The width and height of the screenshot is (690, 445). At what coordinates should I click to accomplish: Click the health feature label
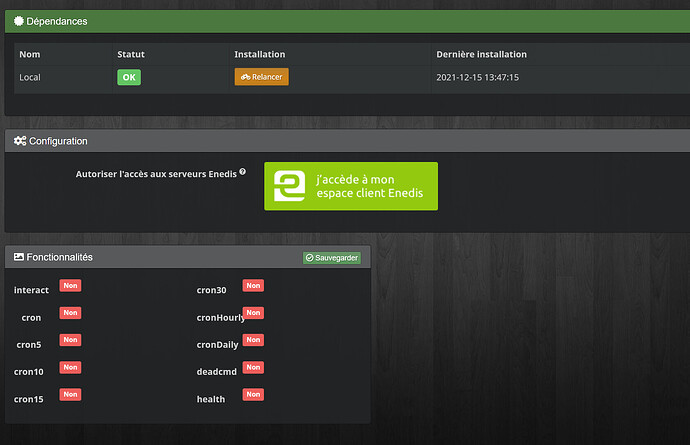211,399
